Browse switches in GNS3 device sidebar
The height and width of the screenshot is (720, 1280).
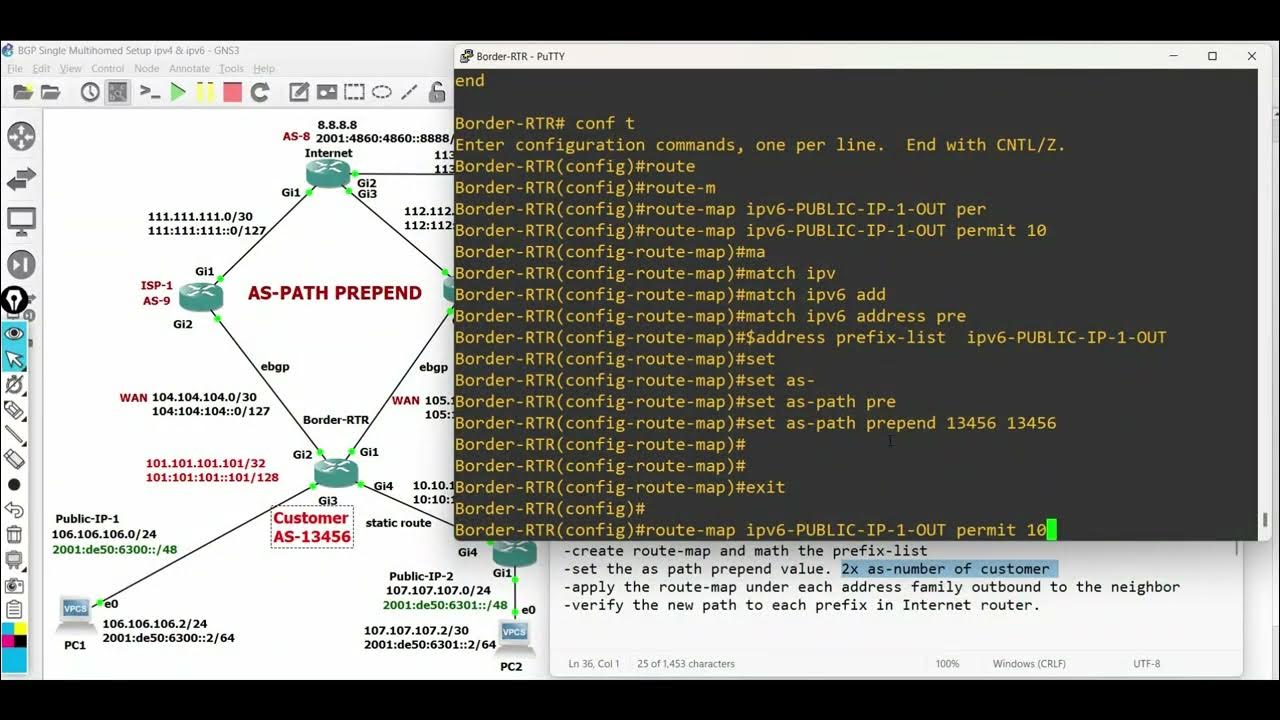pyautogui.click(x=21, y=179)
